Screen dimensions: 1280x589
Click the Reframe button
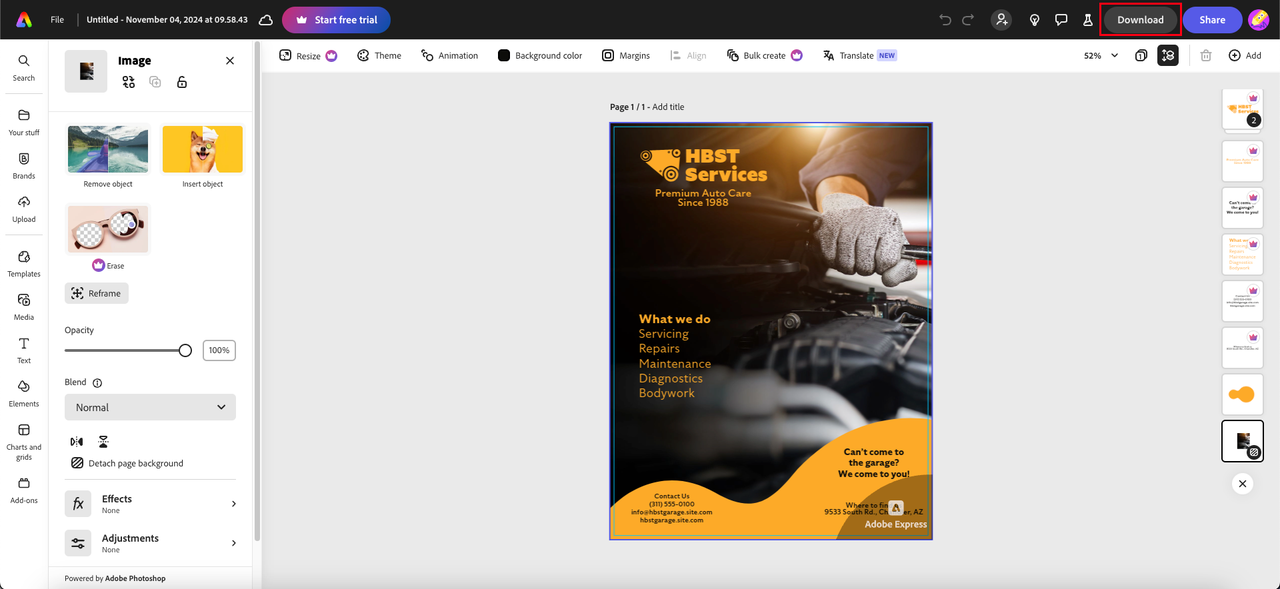(97, 293)
